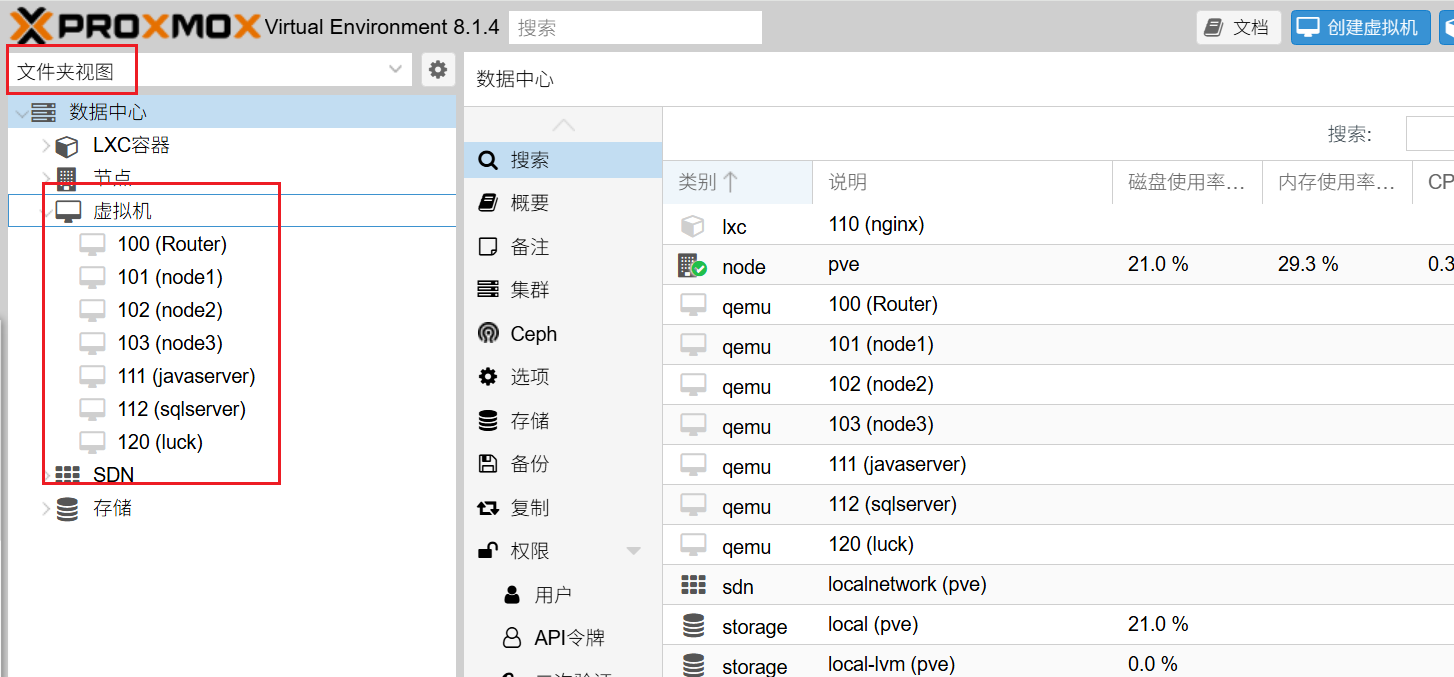Open the 备份 menu item
Image resolution: width=1454 pixels, height=677 pixels.
coord(529,464)
